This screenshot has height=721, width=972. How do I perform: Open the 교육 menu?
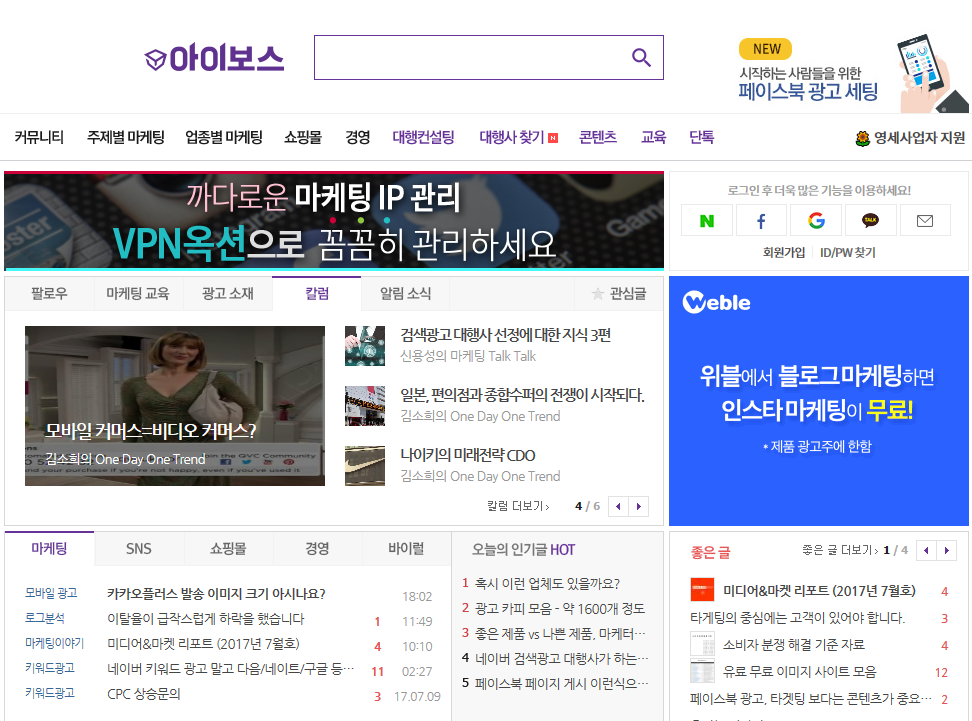click(653, 137)
